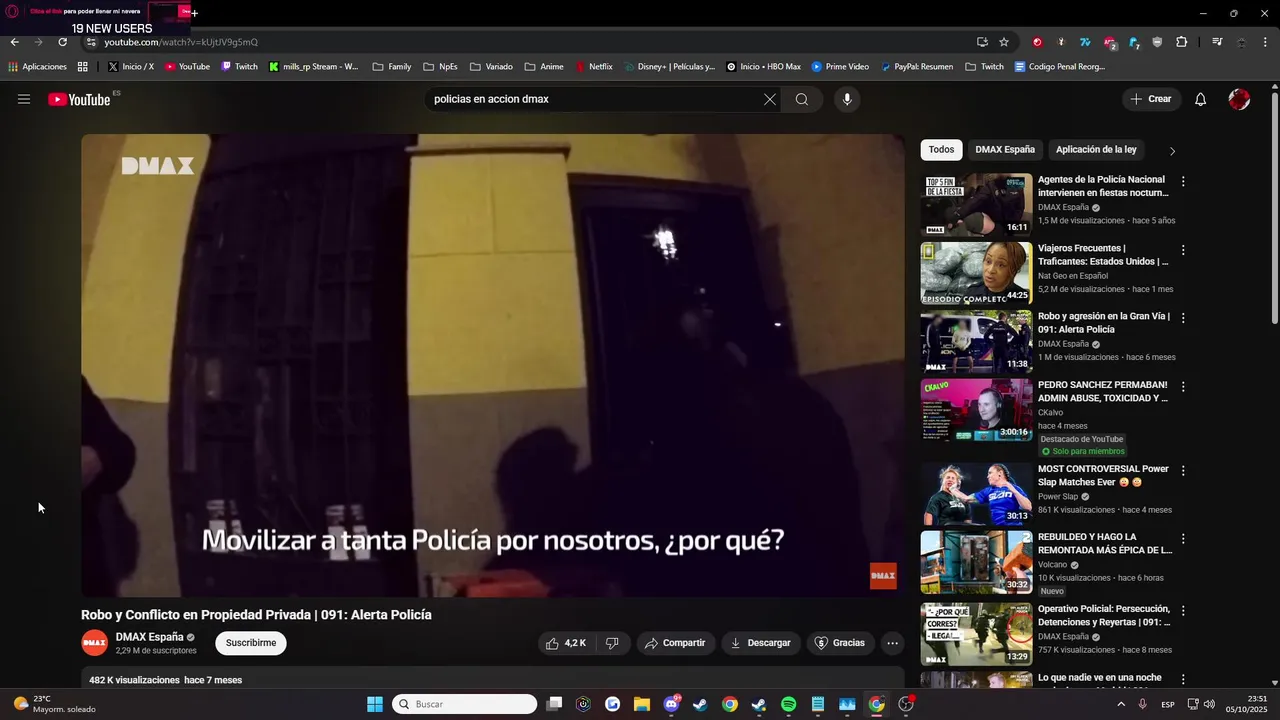Play thumbnail of Viajeros Frecuentes Traficantes
1280x720 pixels.
click(976, 273)
